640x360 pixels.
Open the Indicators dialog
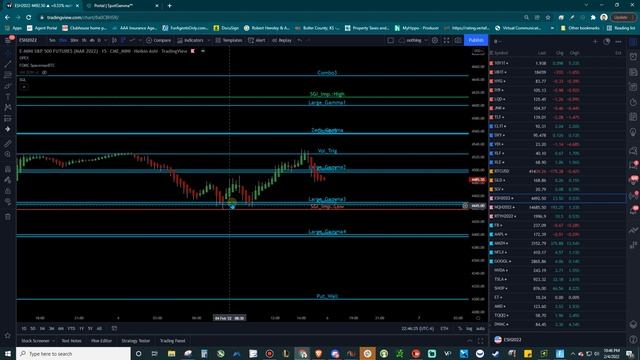click(x=190, y=40)
